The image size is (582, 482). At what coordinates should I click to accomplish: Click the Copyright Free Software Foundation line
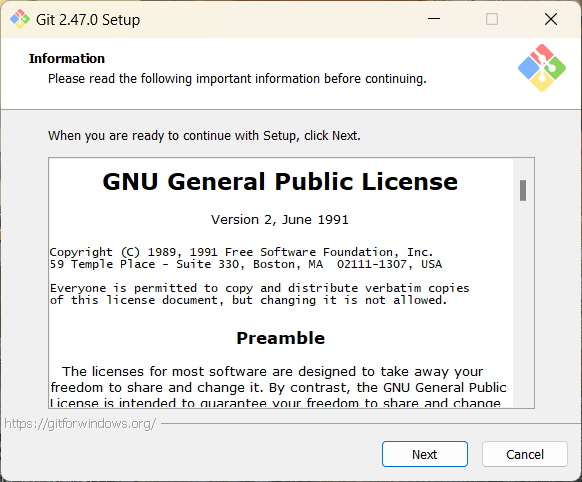click(x=241, y=252)
